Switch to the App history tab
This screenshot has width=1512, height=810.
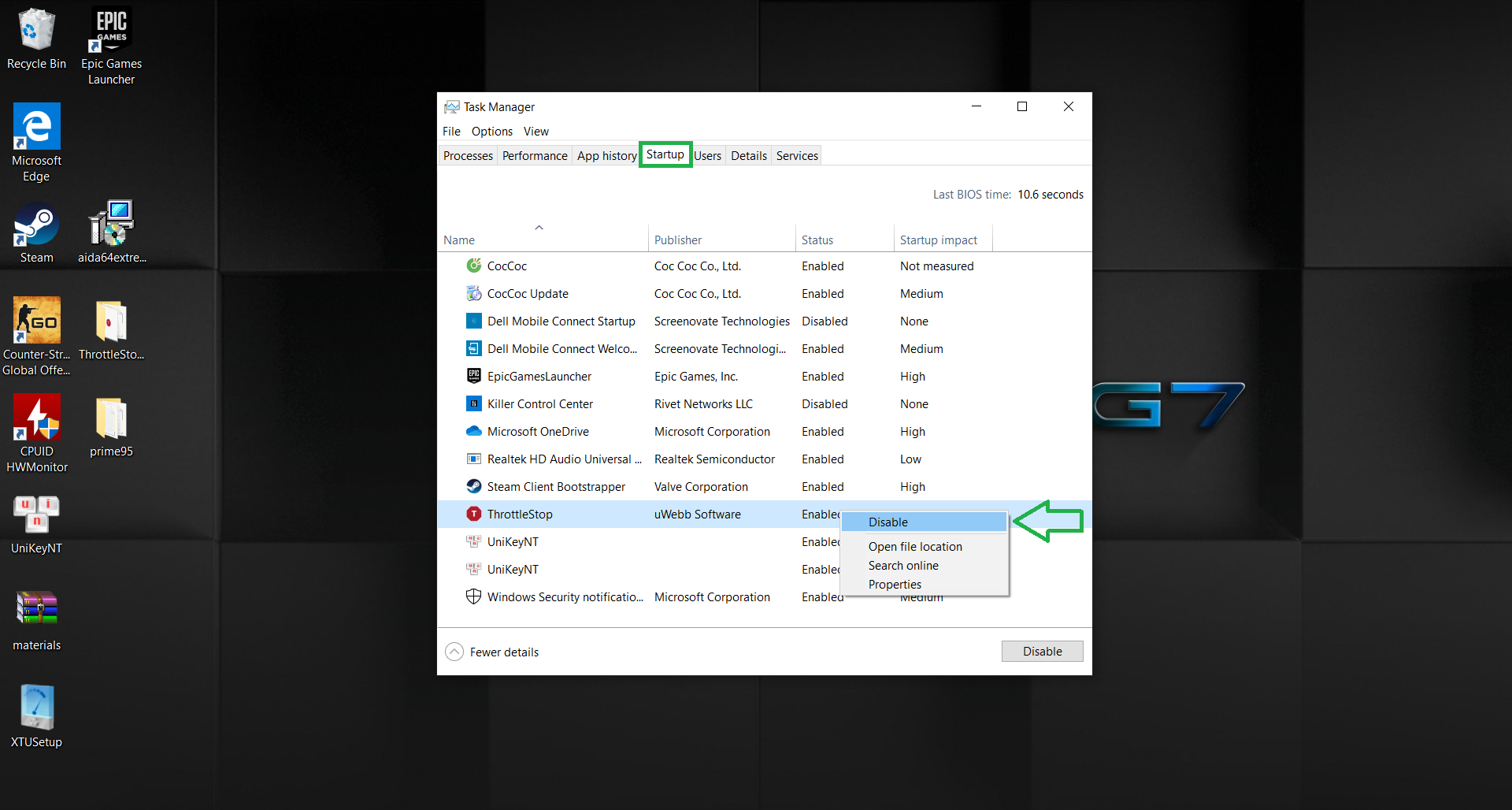pyautogui.click(x=606, y=156)
